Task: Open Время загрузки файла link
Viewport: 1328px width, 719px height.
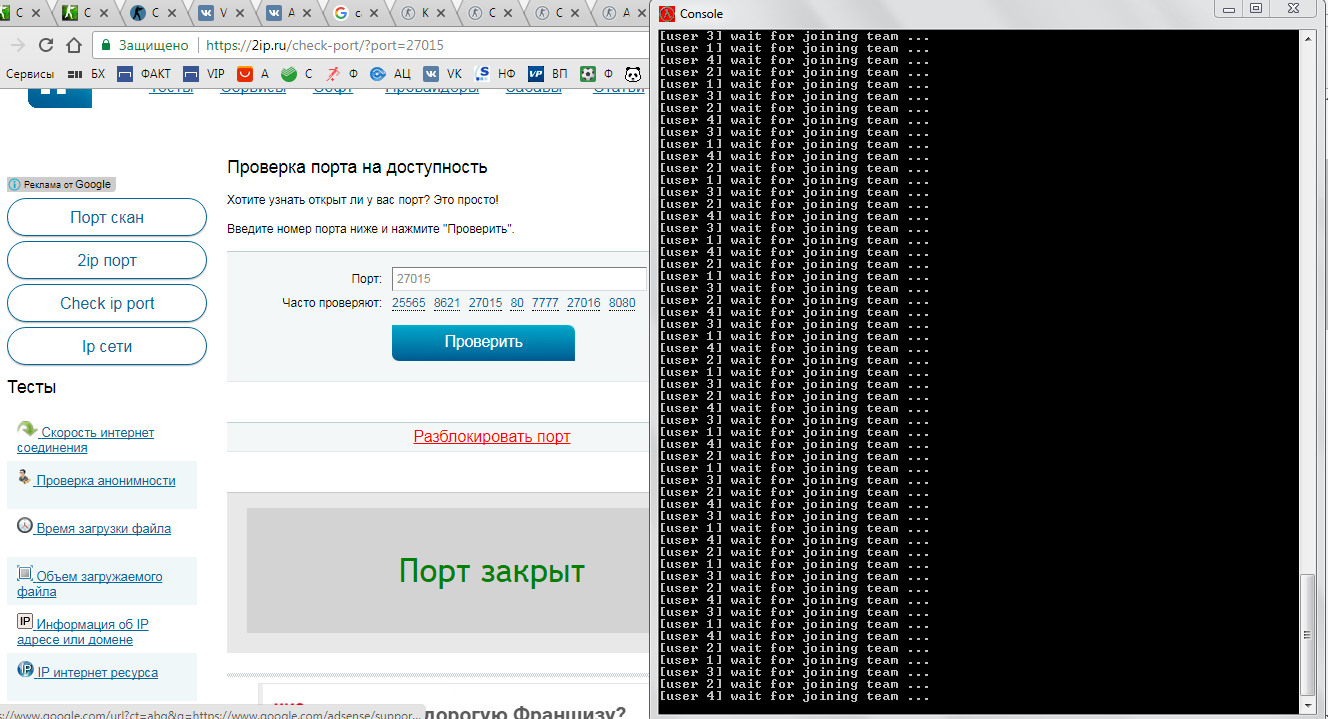Action: (x=103, y=528)
